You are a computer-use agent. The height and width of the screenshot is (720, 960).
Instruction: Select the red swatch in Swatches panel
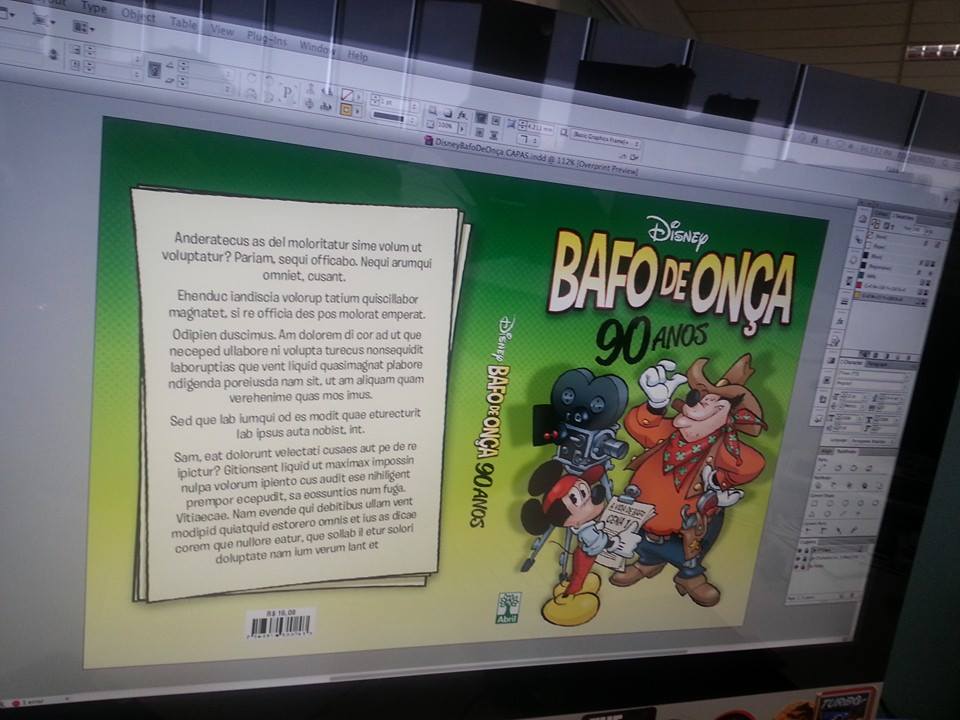click(x=893, y=287)
